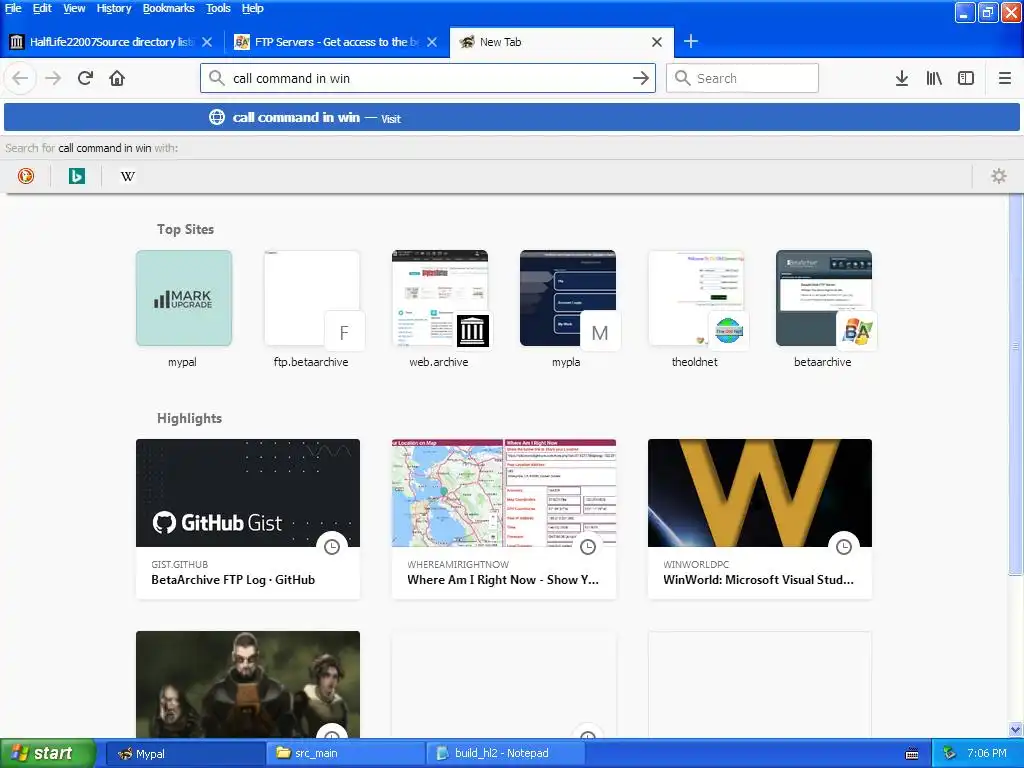This screenshot has width=1024, height=768.
Task: Click the system tray icon beside the clock
Action: coord(950,754)
